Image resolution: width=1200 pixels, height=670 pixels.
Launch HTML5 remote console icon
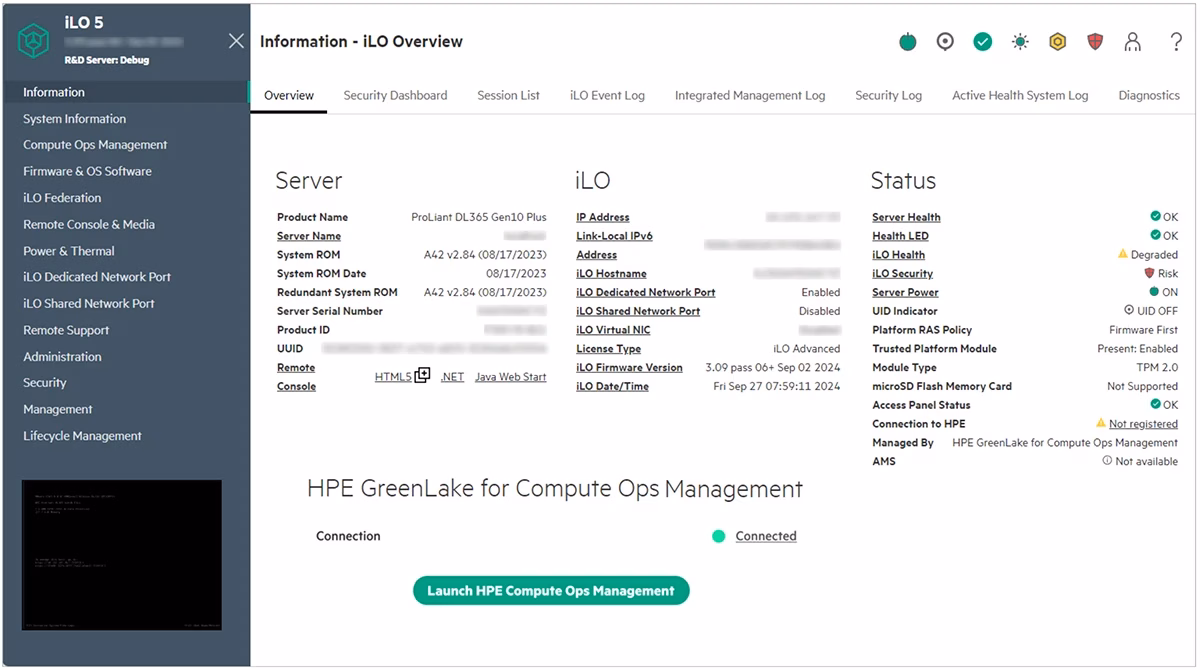422,375
